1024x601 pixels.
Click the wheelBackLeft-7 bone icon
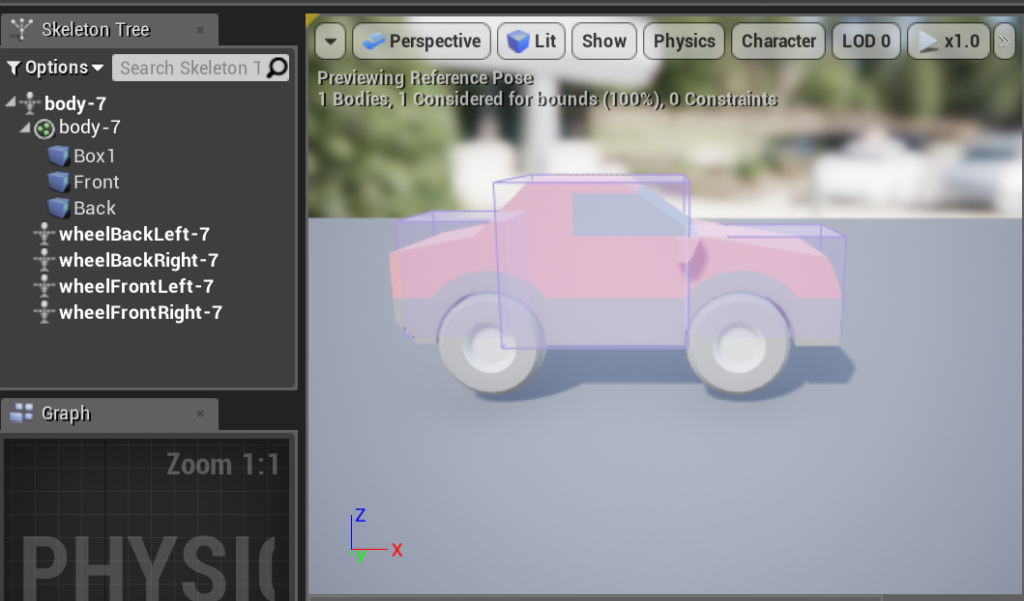[43, 234]
